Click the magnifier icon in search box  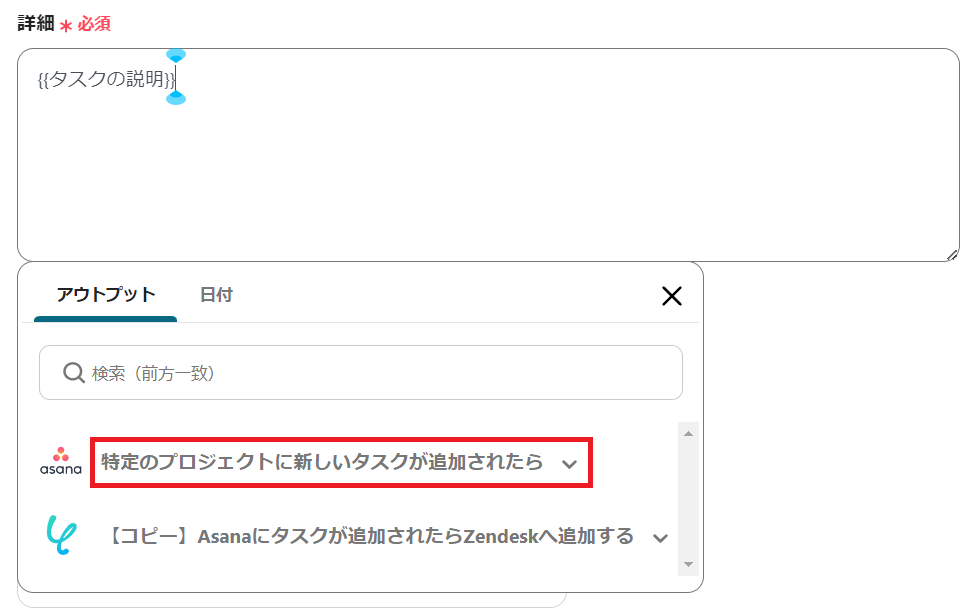pyautogui.click(x=73, y=373)
